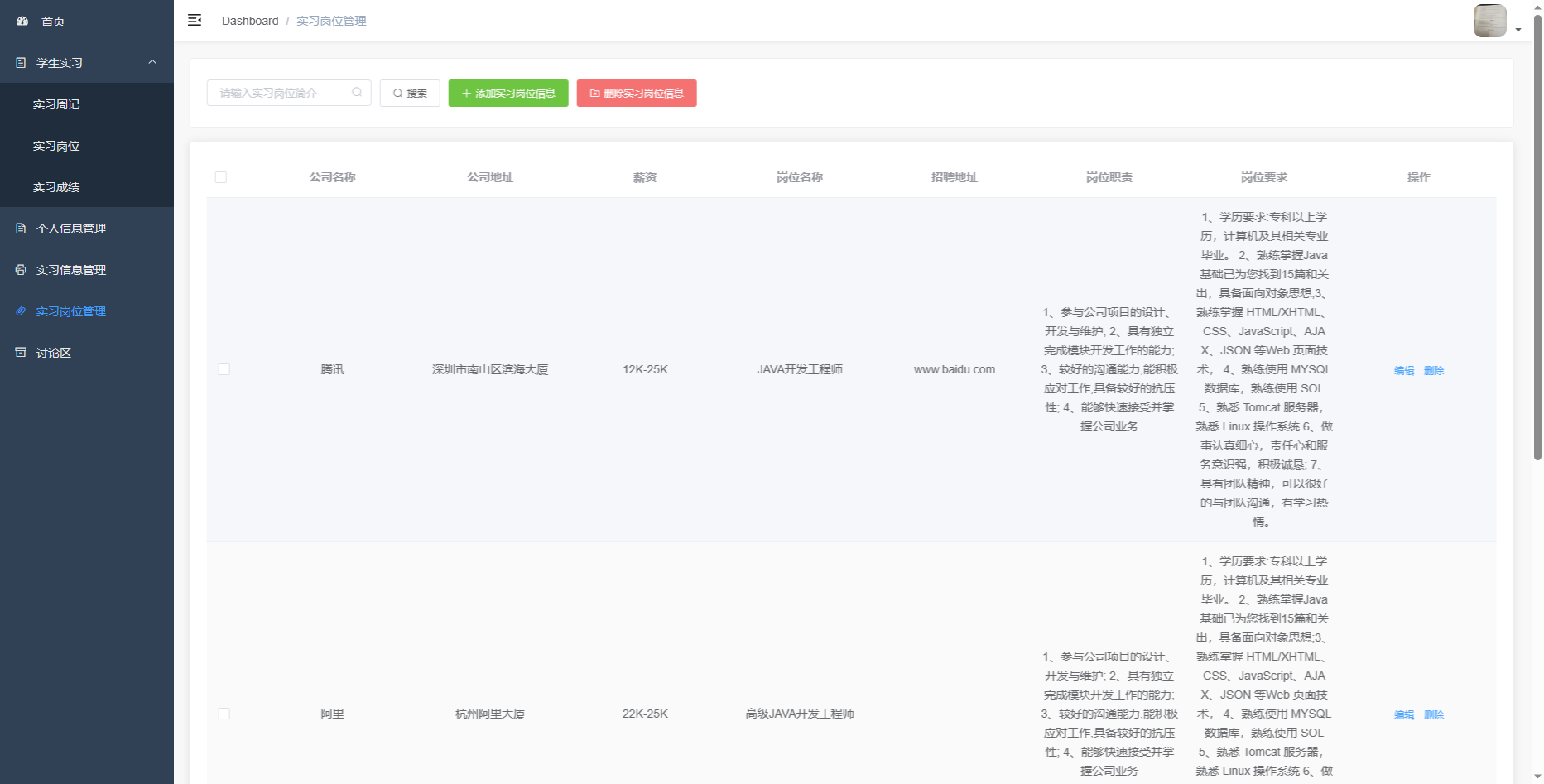Toggle the select-all checkbox in table header
Viewport: 1544px width, 784px height.
[221, 177]
